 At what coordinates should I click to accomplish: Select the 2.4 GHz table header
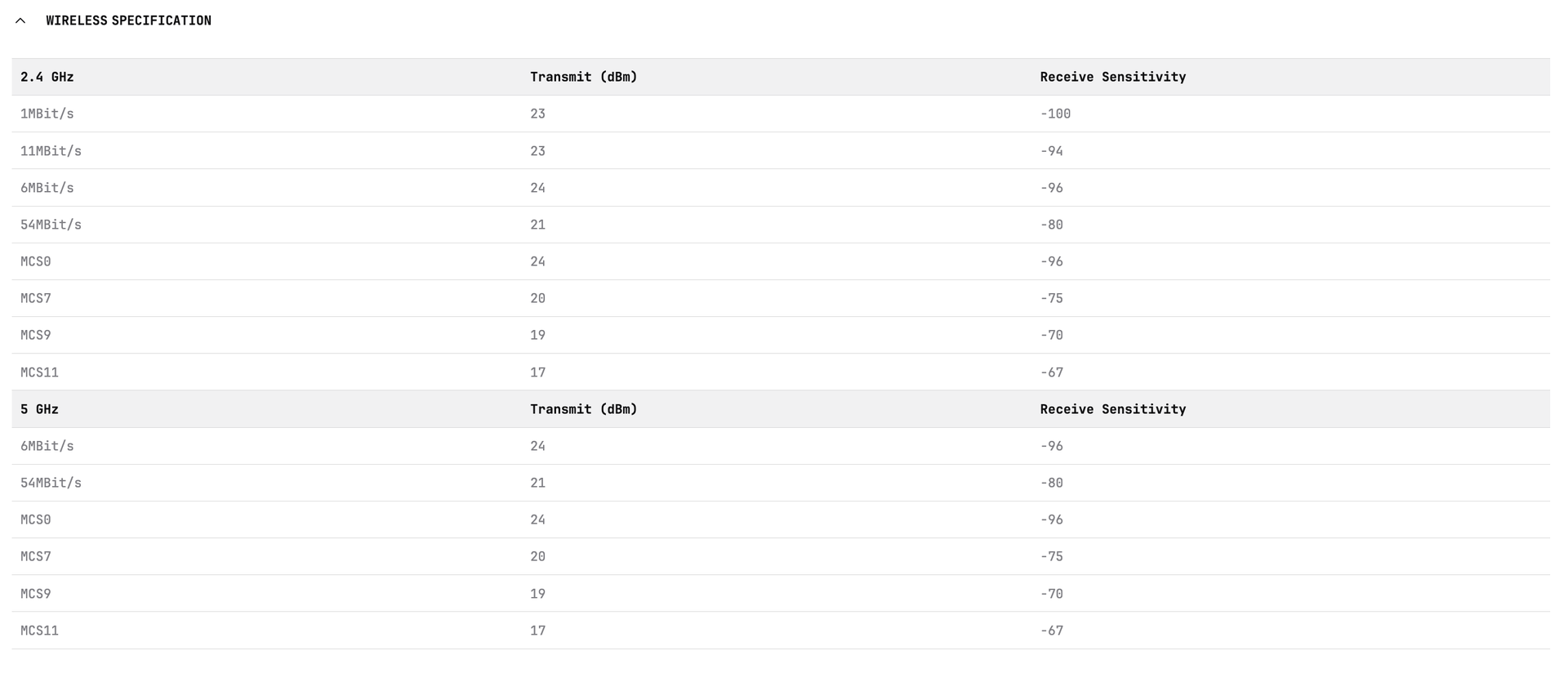[x=47, y=77]
